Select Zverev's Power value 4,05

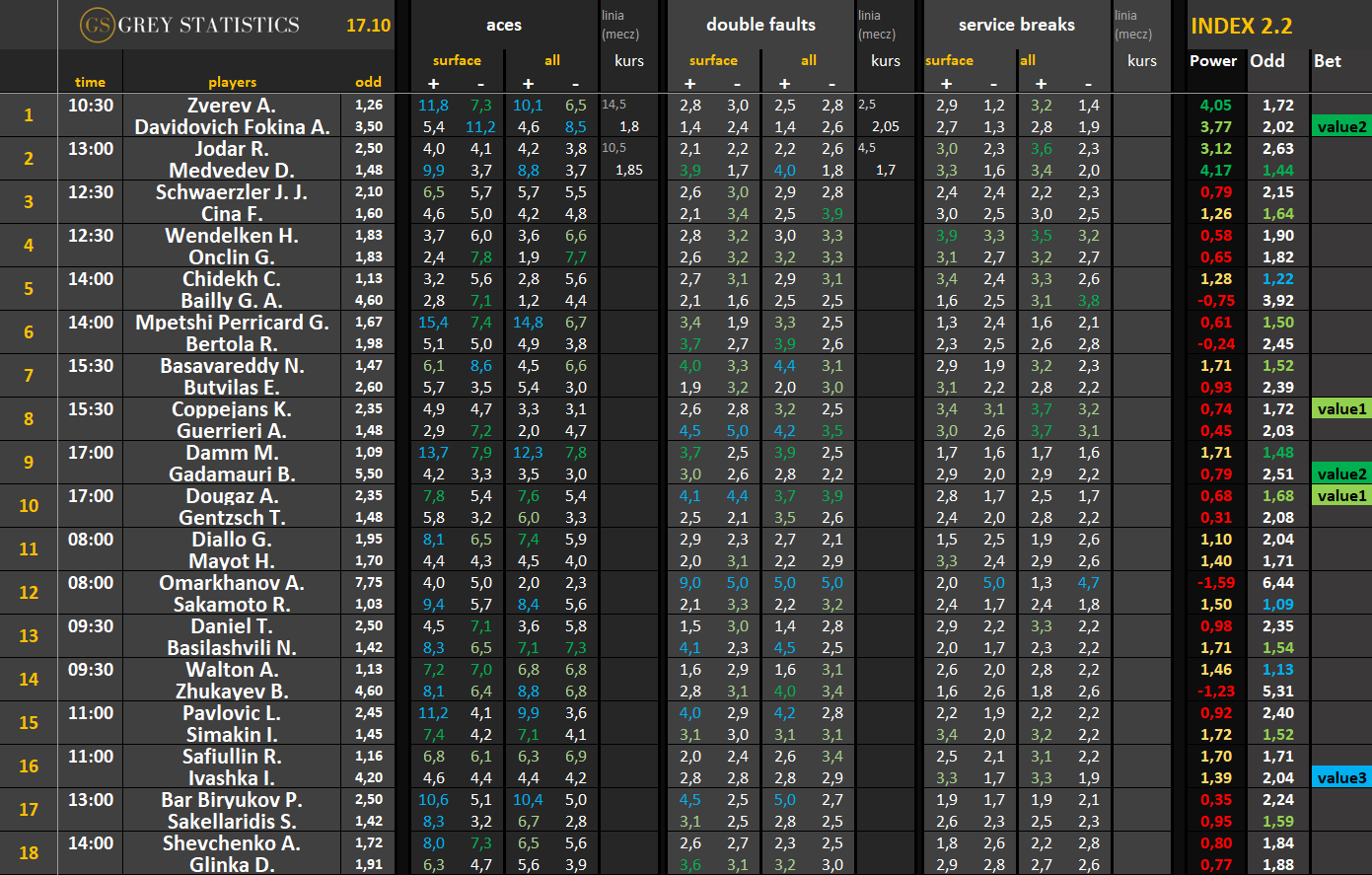tap(1216, 106)
